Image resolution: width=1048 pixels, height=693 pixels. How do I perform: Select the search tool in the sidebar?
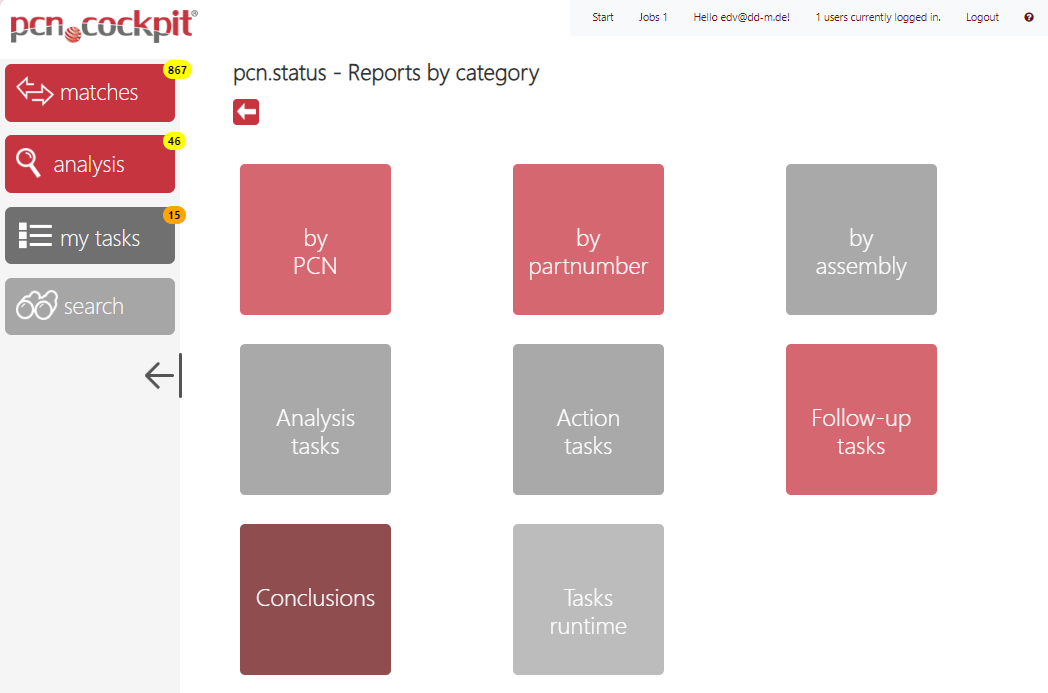tap(90, 306)
